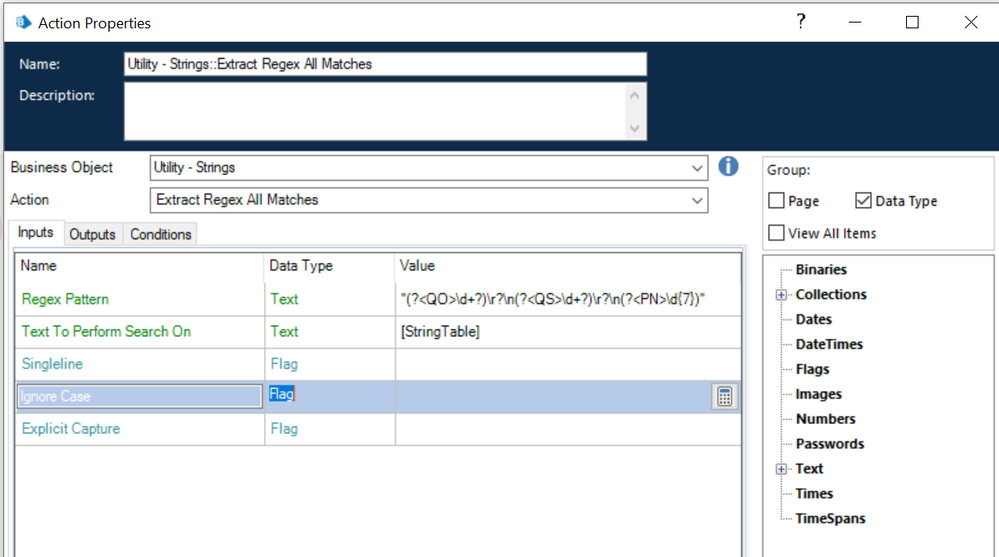Click the Singleline value cell

click(x=568, y=364)
